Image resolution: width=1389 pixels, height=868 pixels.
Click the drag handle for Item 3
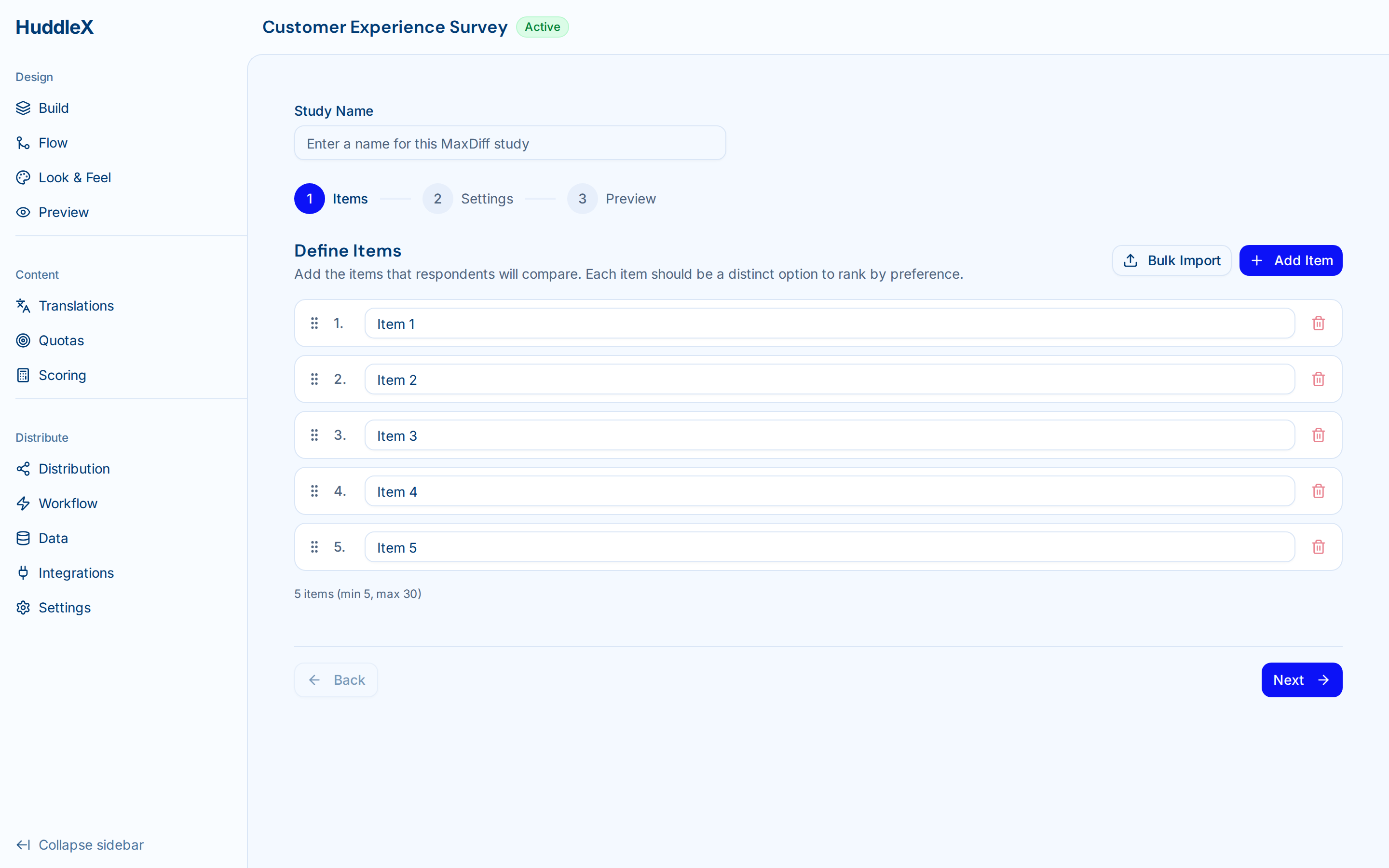(x=314, y=435)
